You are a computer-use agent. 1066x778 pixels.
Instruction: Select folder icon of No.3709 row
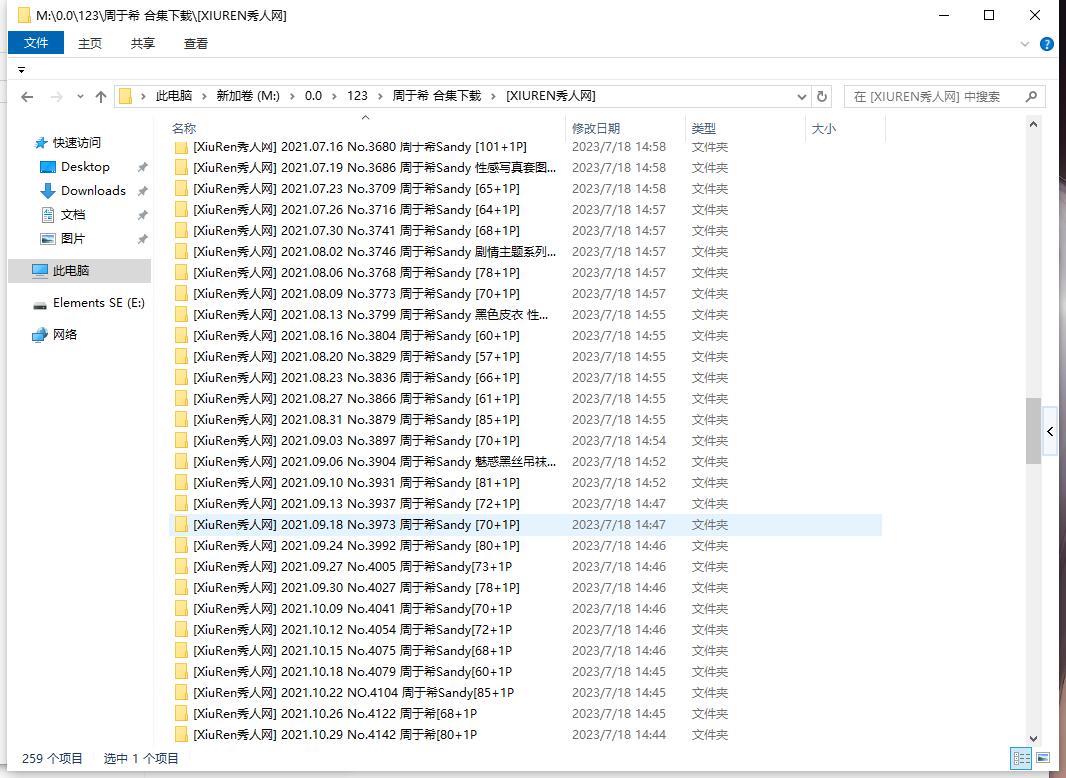pos(182,188)
